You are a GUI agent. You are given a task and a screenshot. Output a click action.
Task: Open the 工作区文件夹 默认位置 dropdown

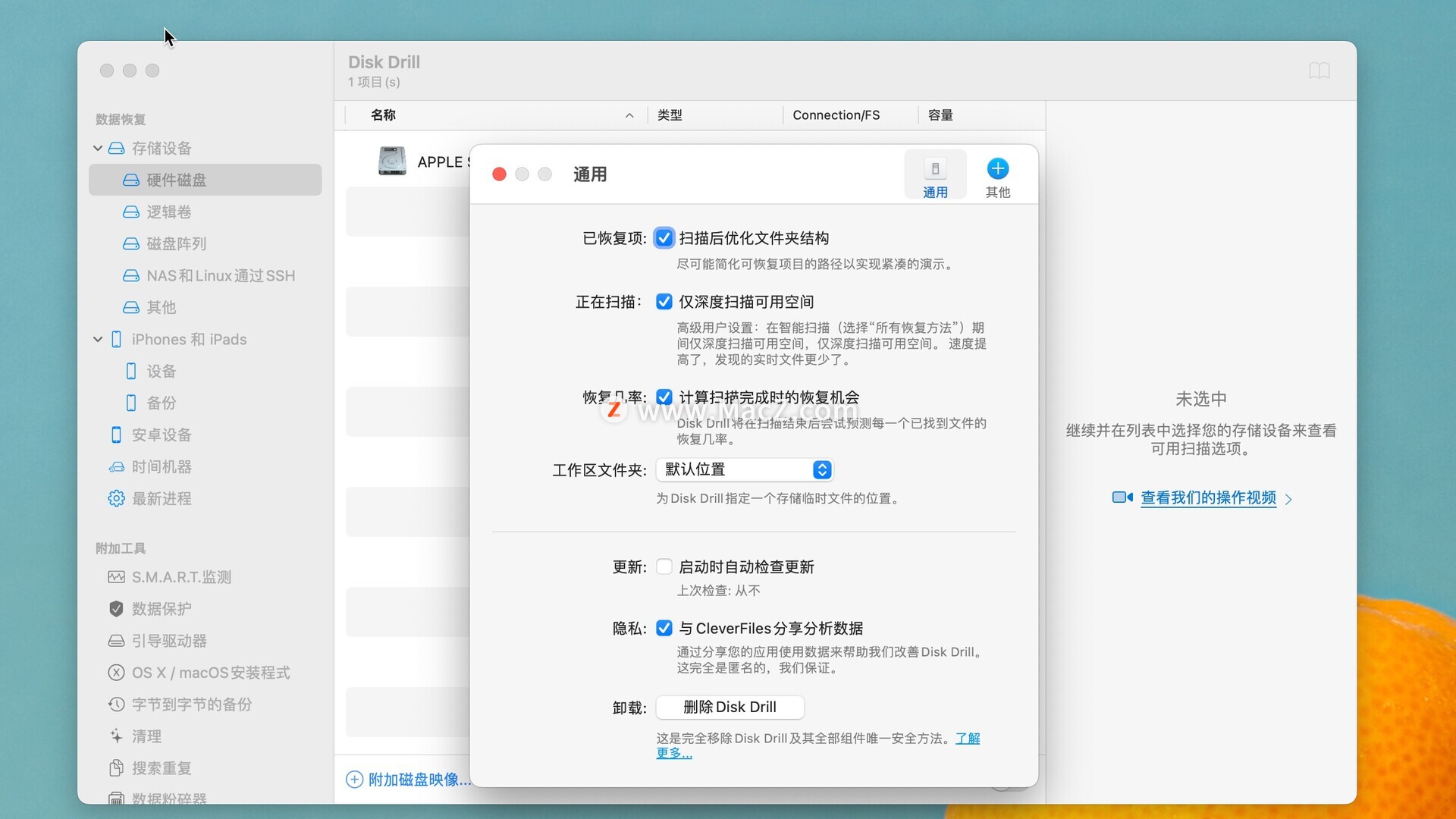744,470
